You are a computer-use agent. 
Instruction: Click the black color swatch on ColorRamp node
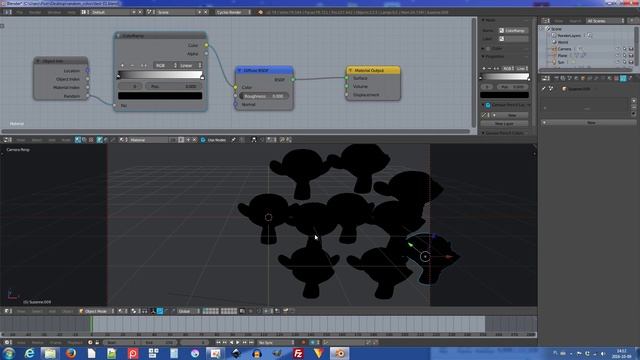pyautogui.click(x=160, y=96)
